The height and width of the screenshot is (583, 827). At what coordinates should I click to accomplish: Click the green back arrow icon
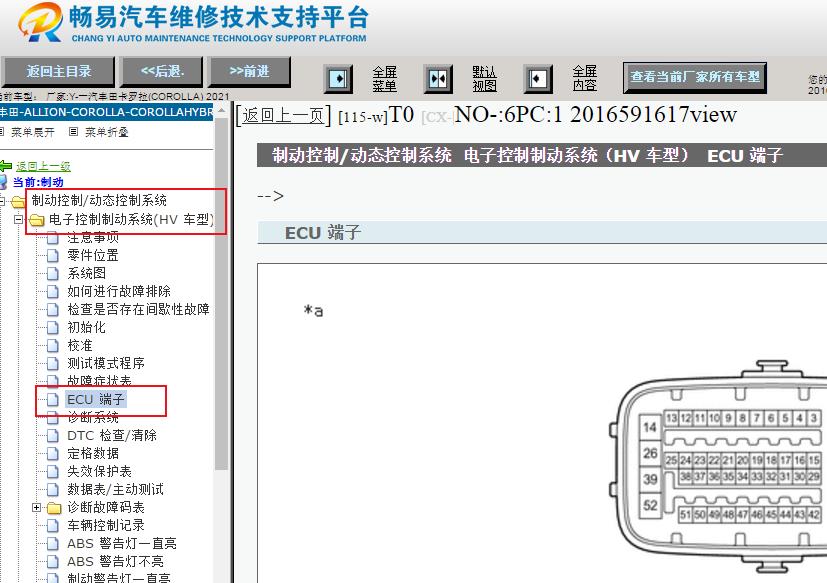(x=6, y=166)
